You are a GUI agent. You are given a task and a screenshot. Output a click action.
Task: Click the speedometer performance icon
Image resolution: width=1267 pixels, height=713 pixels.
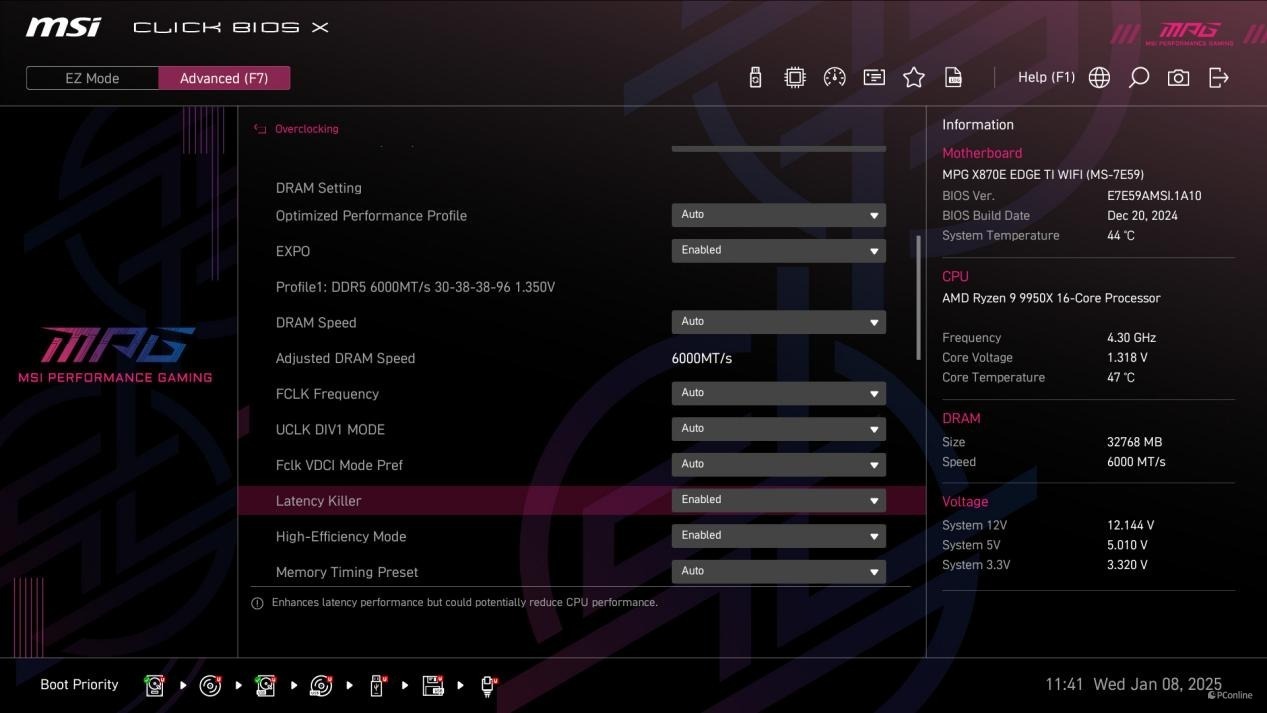835,77
